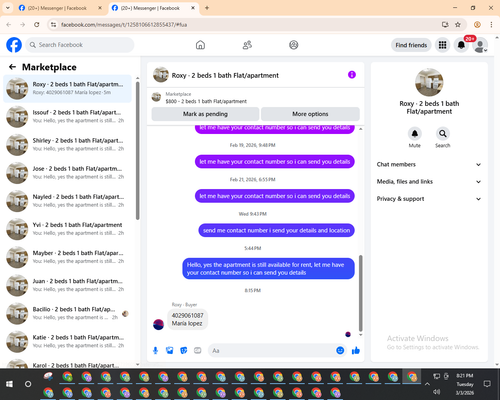This screenshot has height=400, width=500.
Task: Open the Groups icon in top navigation
Action: (x=294, y=45)
